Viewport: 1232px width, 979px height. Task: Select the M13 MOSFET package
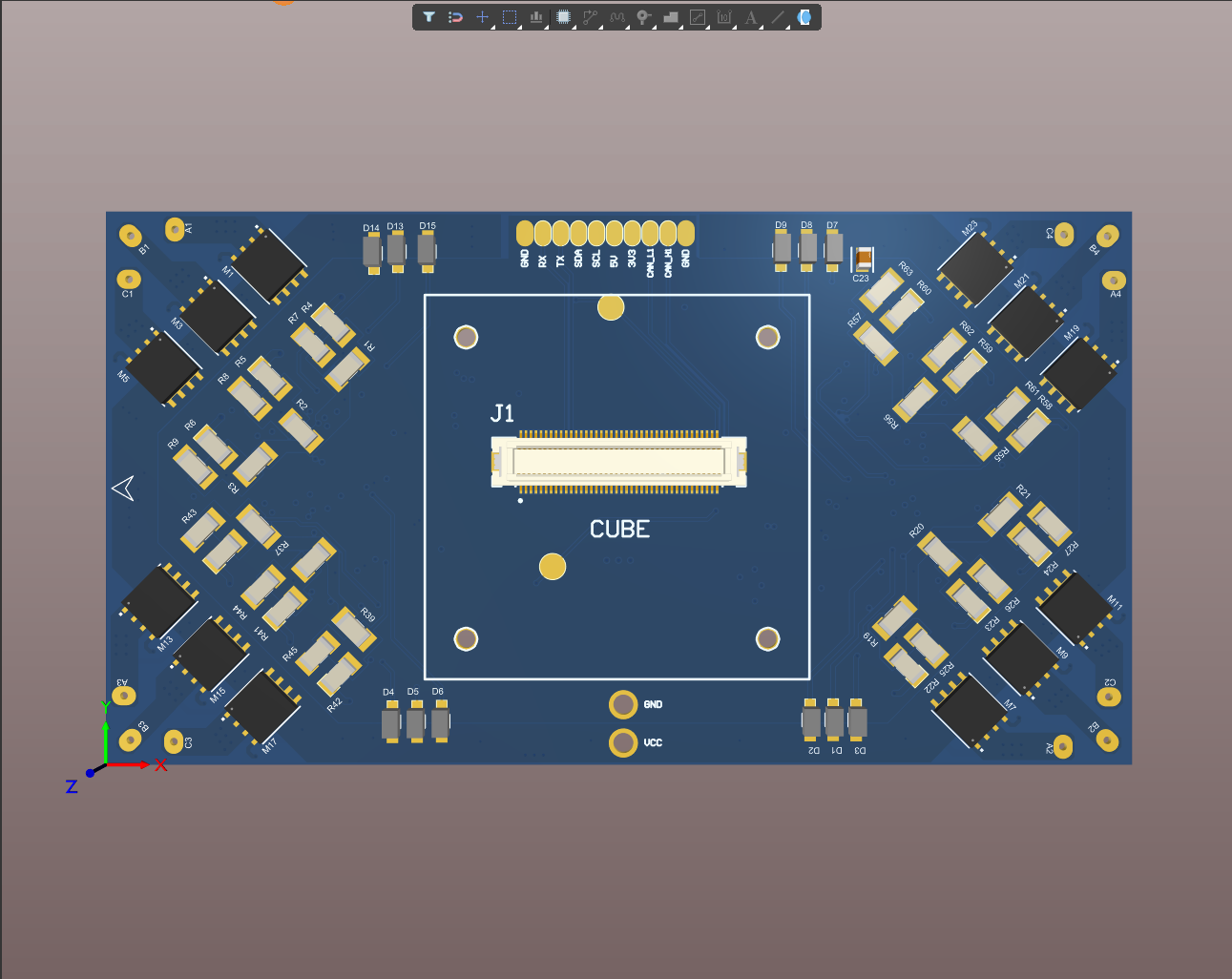(159, 602)
